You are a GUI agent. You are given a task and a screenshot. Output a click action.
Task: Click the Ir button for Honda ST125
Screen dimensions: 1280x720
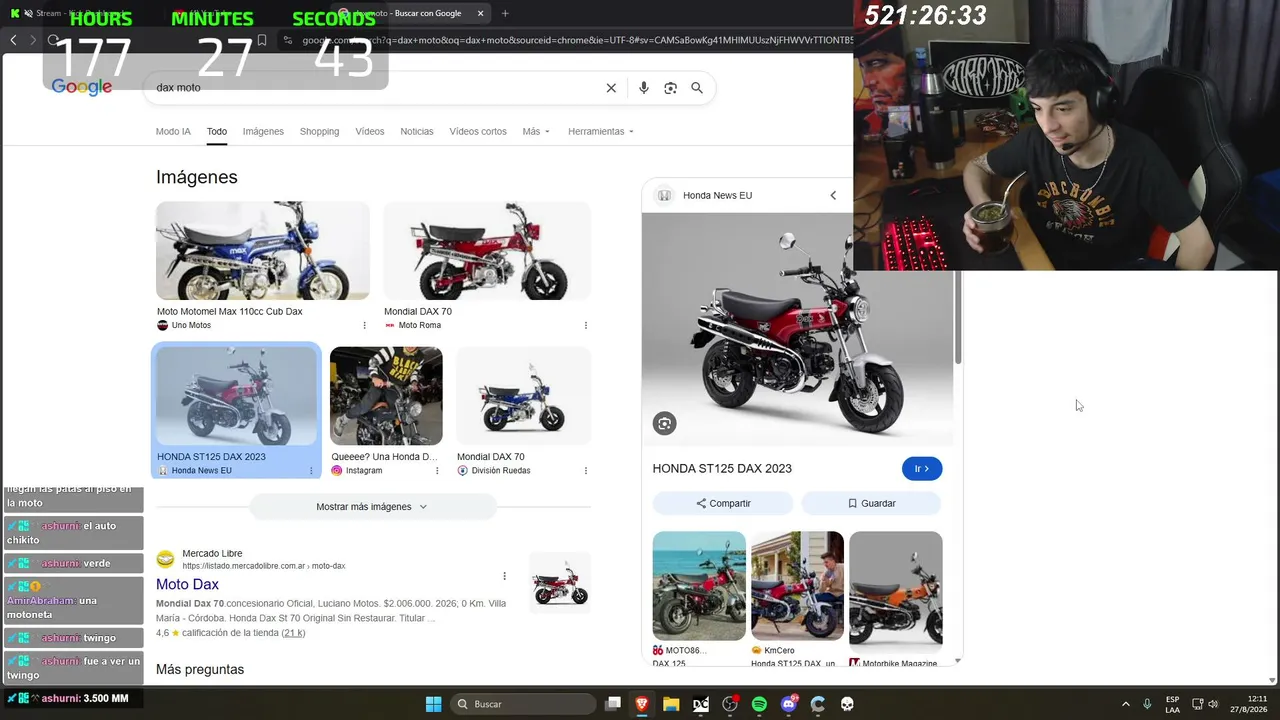pos(922,469)
